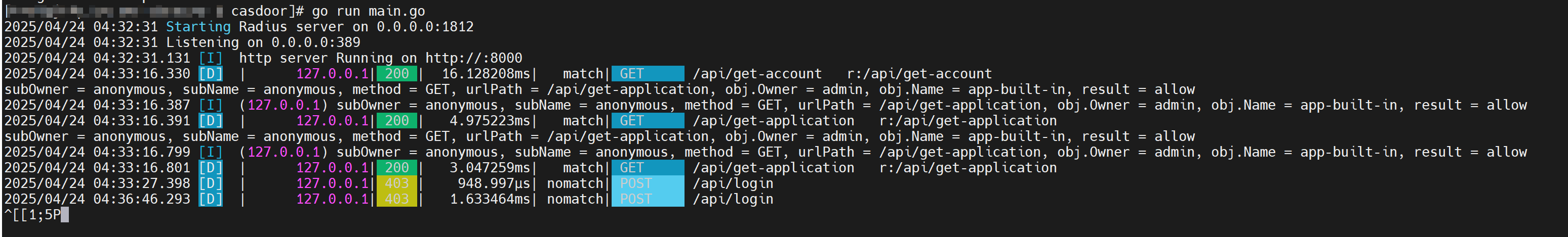This screenshot has height=237, width=1568.
Task: Click the first POST badge for /api/login
Action: 648,183
